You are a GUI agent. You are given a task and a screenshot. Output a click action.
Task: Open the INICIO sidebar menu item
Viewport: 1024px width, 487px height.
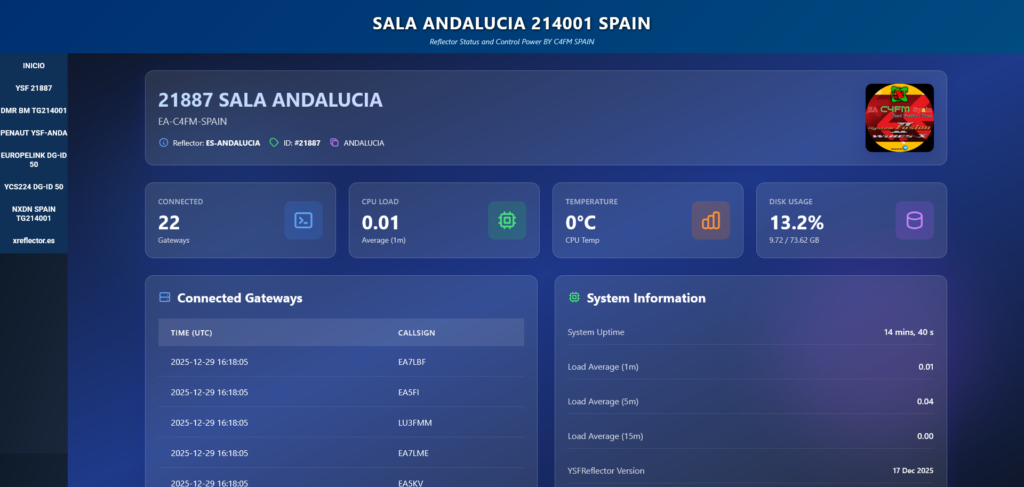[x=34, y=65]
